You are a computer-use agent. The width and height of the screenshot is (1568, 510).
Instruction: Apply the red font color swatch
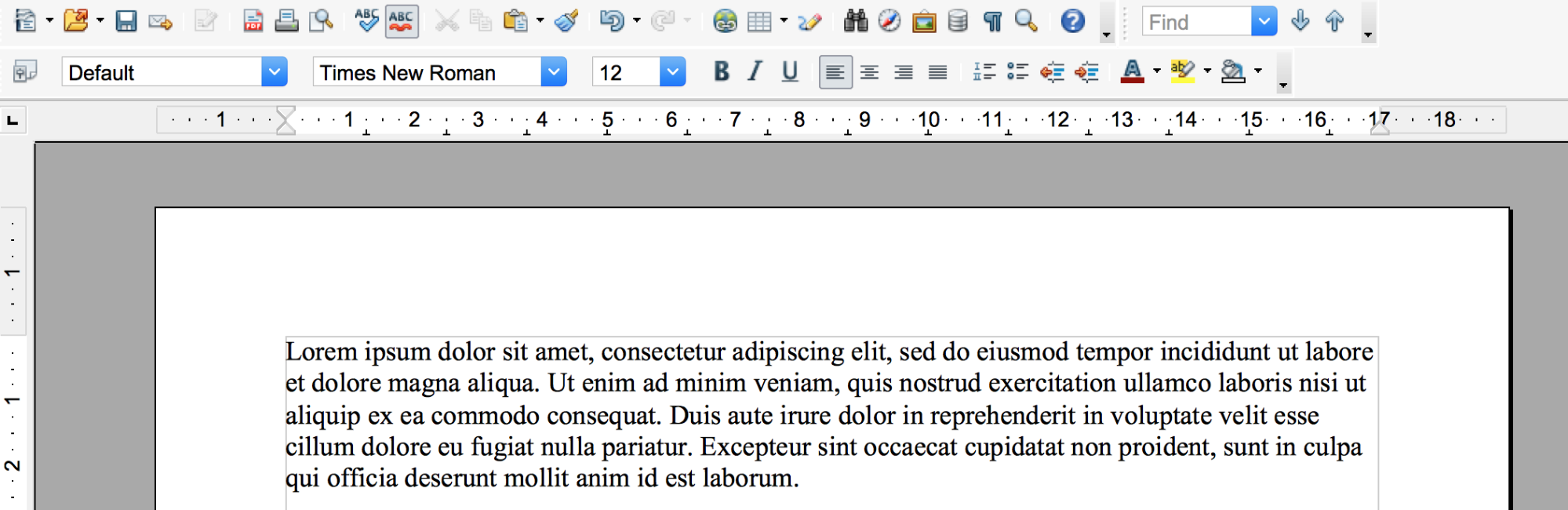(1132, 72)
